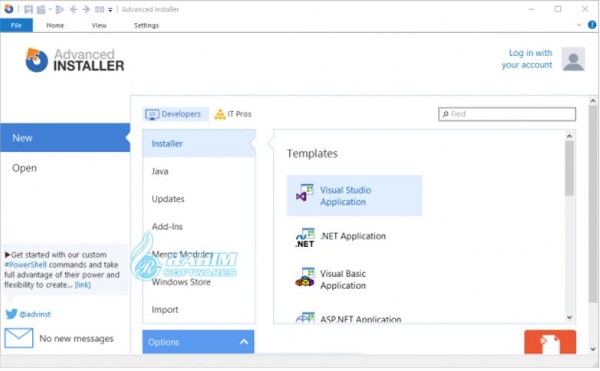
Task: Open the mail icon in quick access toolbar
Action: point(99,9)
